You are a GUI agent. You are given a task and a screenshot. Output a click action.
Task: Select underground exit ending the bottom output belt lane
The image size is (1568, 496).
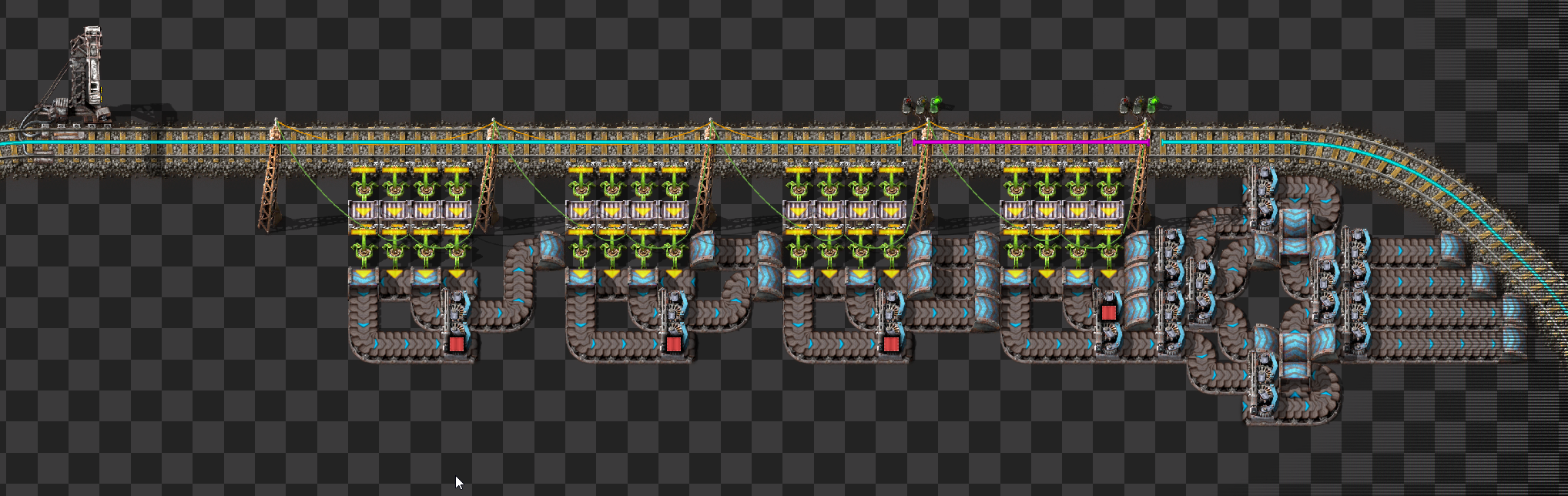1514,341
